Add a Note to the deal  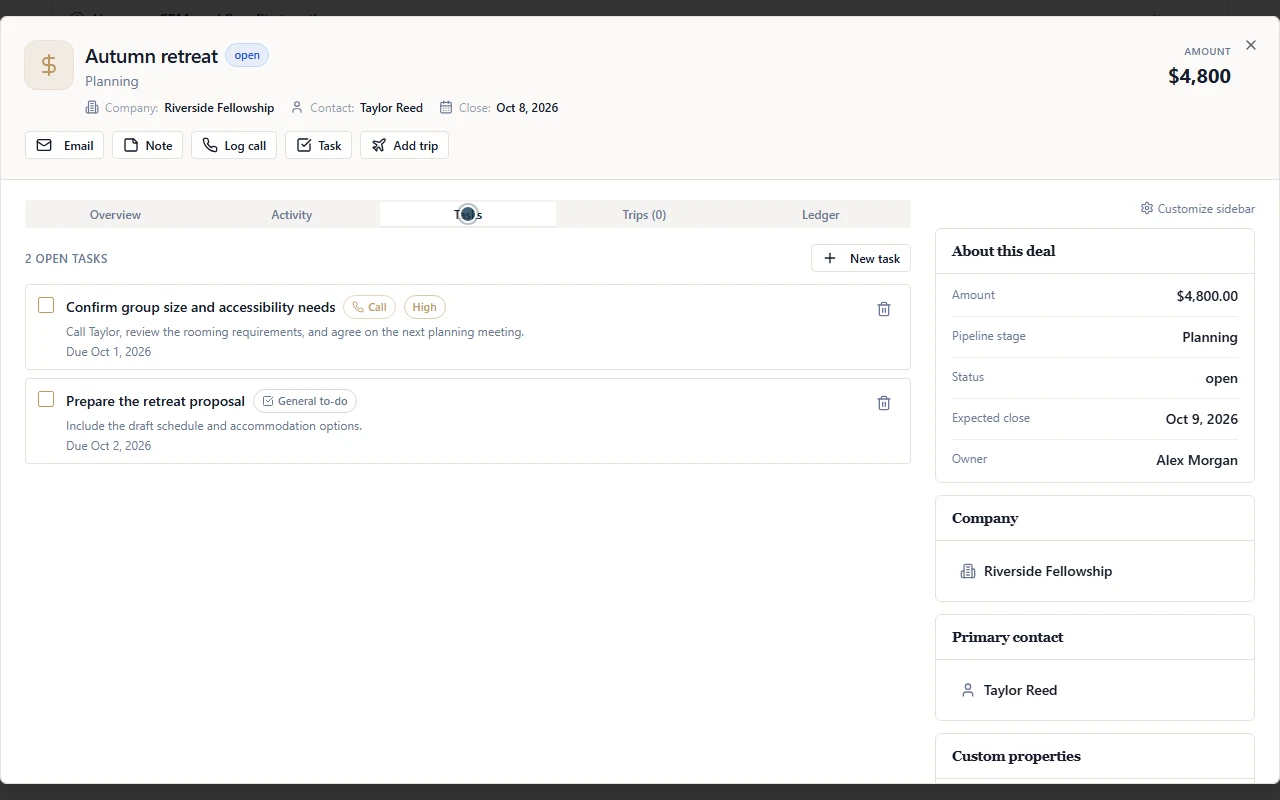coord(148,145)
